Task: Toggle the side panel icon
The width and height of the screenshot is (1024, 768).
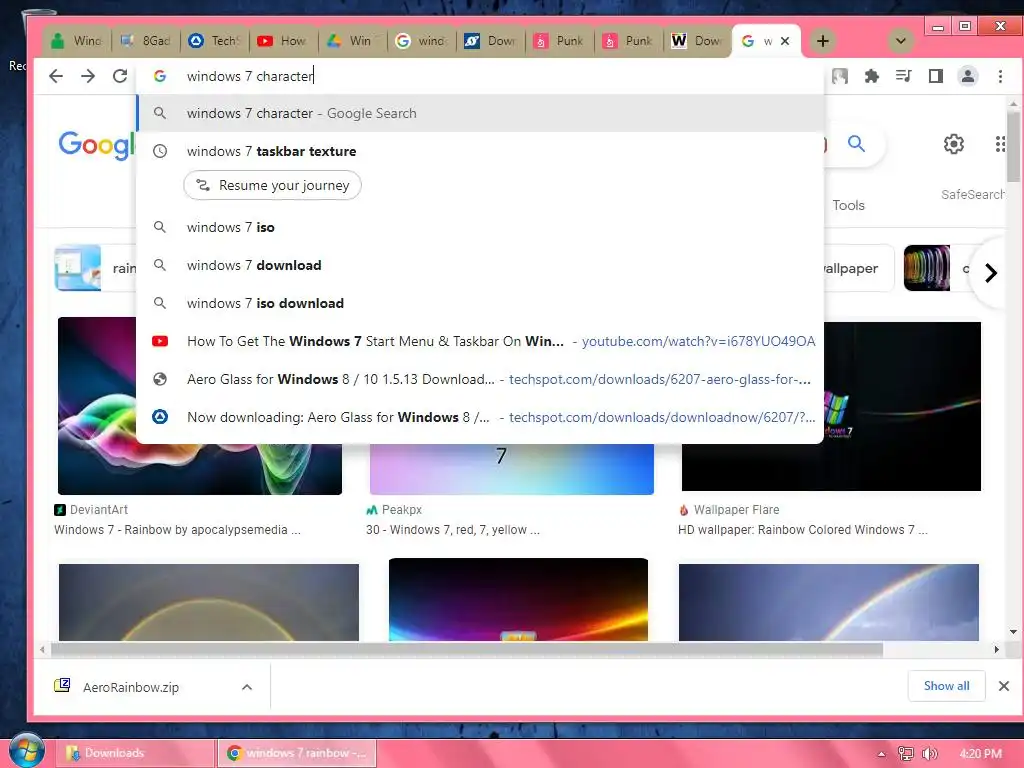Action: tap(935, 76)
